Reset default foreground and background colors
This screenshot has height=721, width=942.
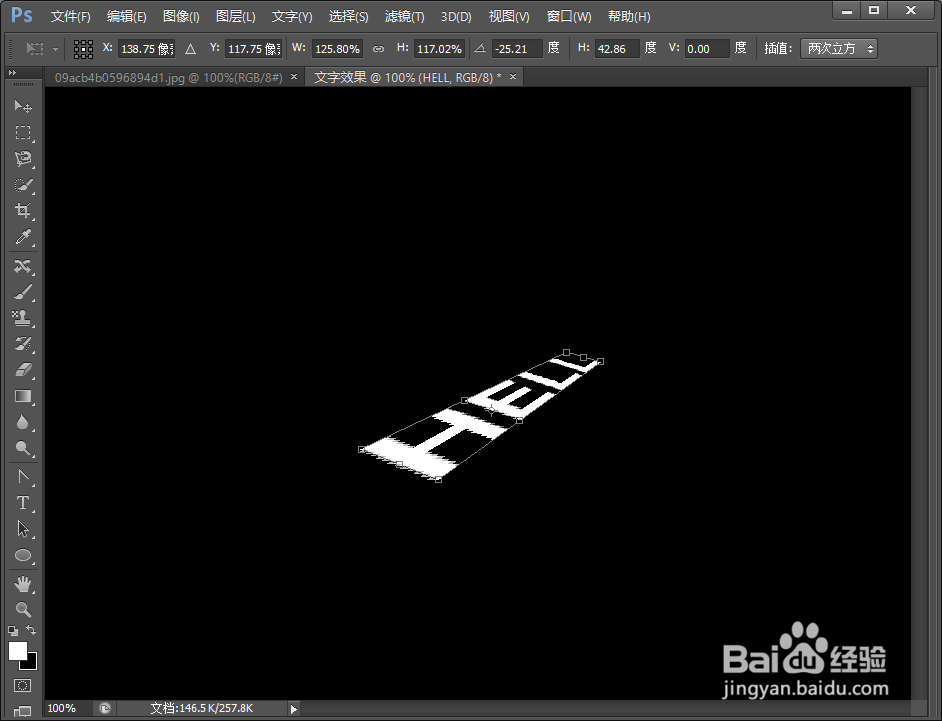[x=13, y=630]
